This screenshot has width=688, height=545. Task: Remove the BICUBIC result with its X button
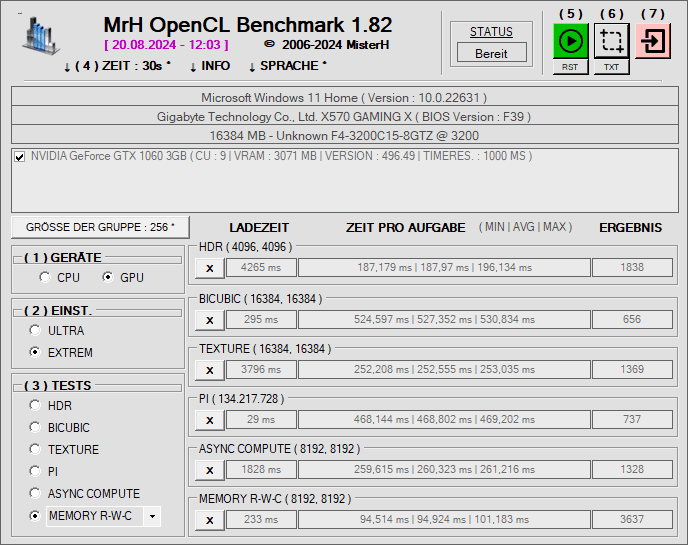click(x=210, y=320)
